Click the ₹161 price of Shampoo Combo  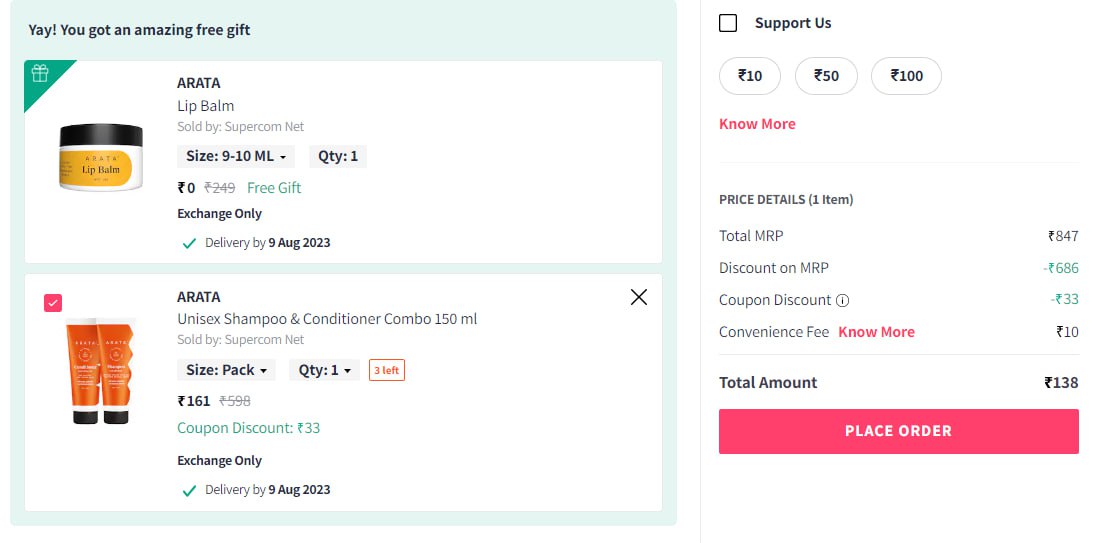coord(194,402)
